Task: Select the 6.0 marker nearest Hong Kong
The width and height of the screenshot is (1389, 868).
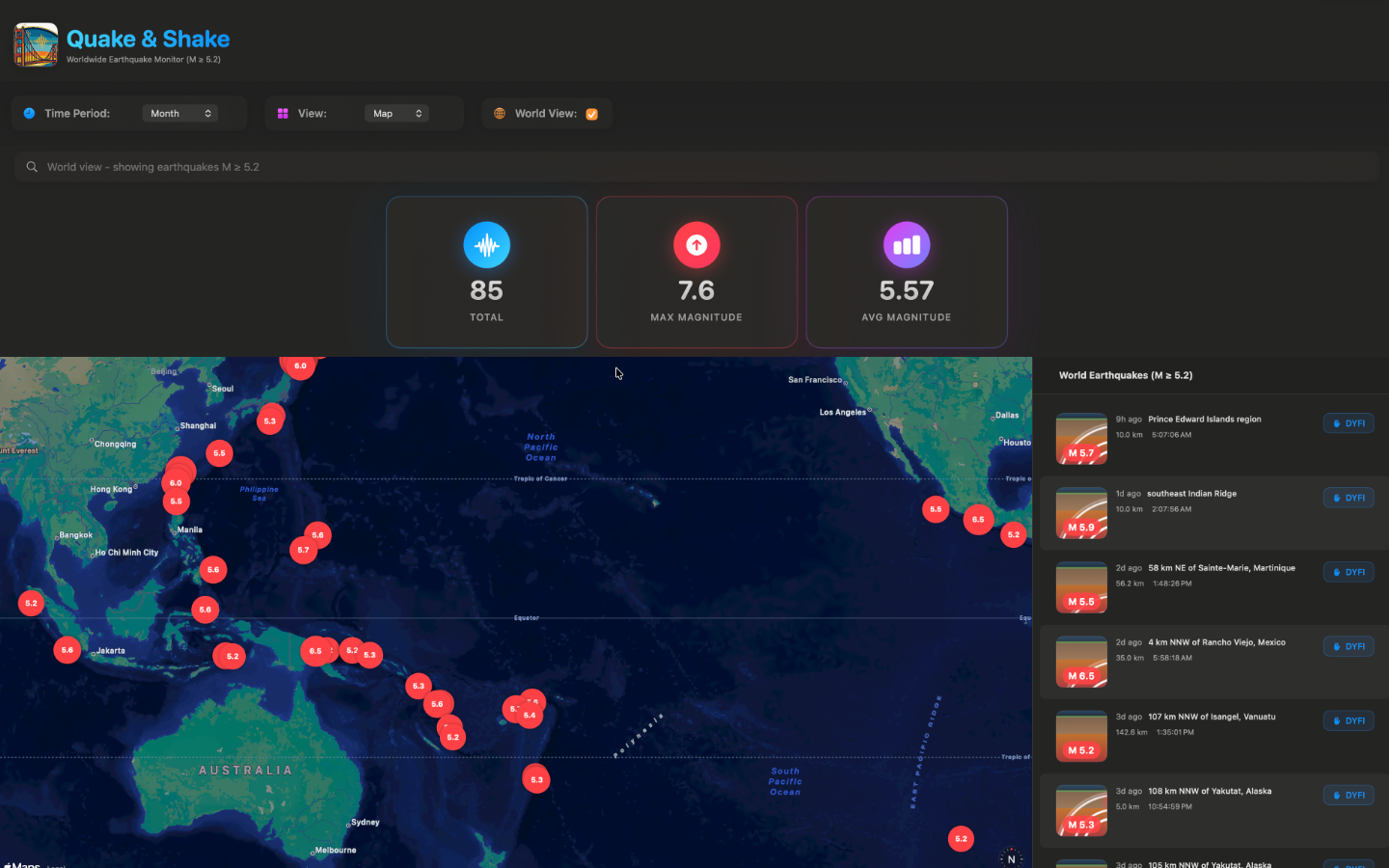Action: tap(176, 482)
